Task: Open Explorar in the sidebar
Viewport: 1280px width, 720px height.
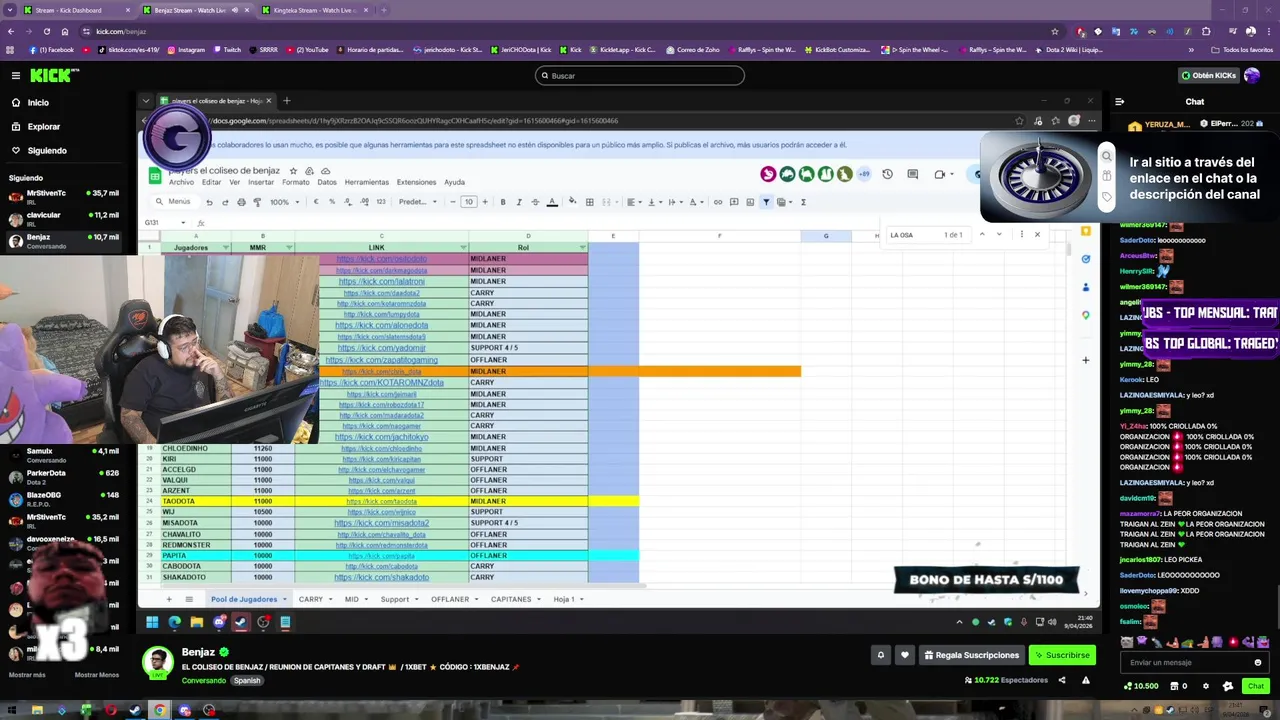Action: point(43,127)
